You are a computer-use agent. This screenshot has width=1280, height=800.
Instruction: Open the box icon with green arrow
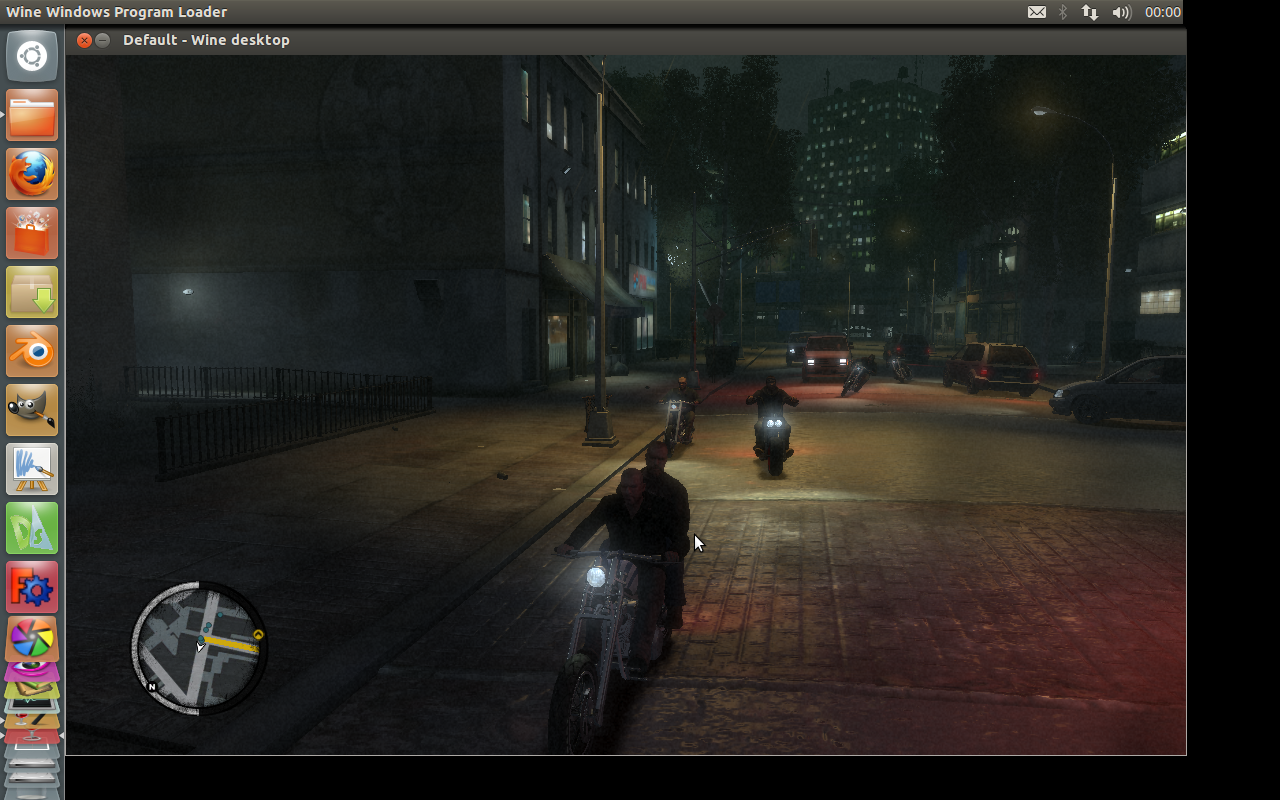[x=32, y=292]
